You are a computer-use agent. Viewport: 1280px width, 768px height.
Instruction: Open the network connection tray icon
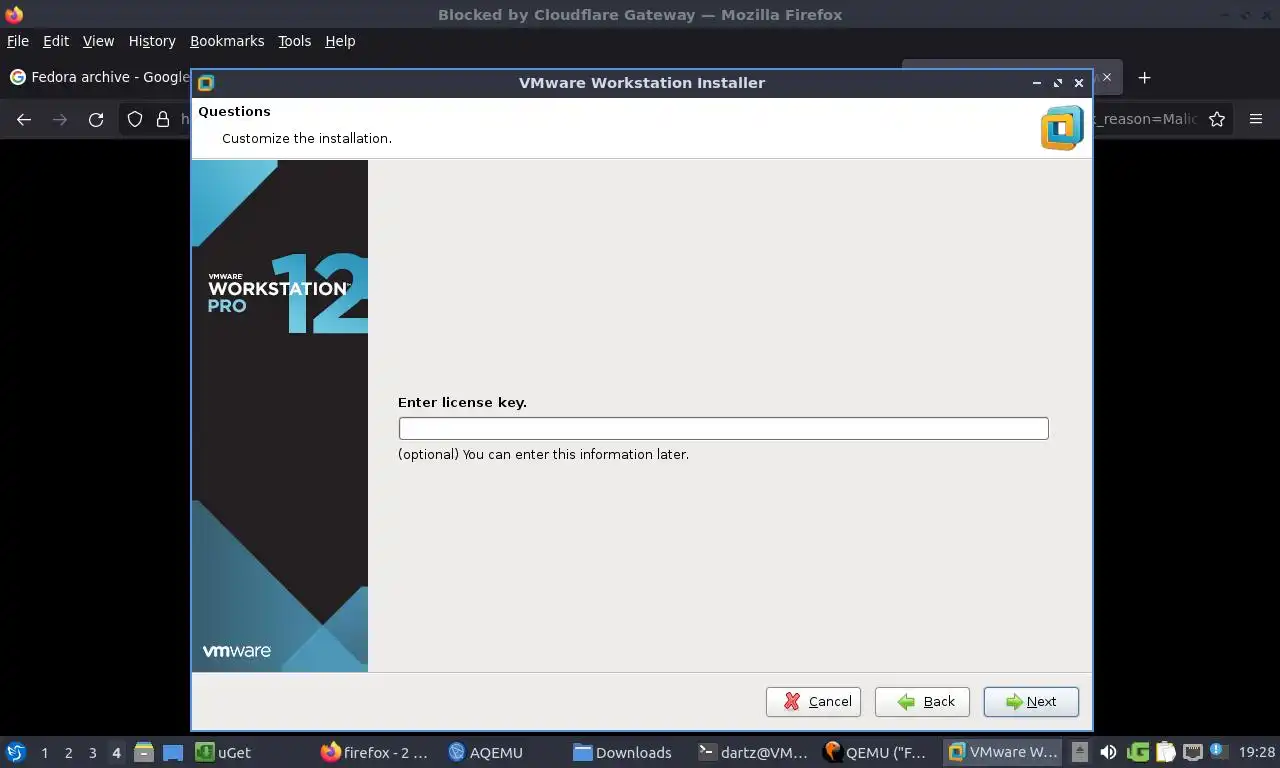pyautogui.click(x=1192, y=752)
